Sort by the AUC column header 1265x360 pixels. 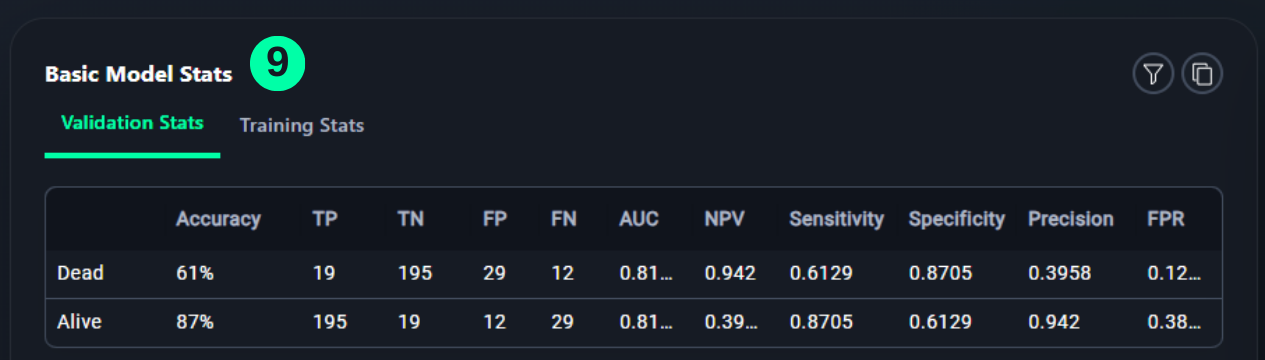(x=639, y=219)
